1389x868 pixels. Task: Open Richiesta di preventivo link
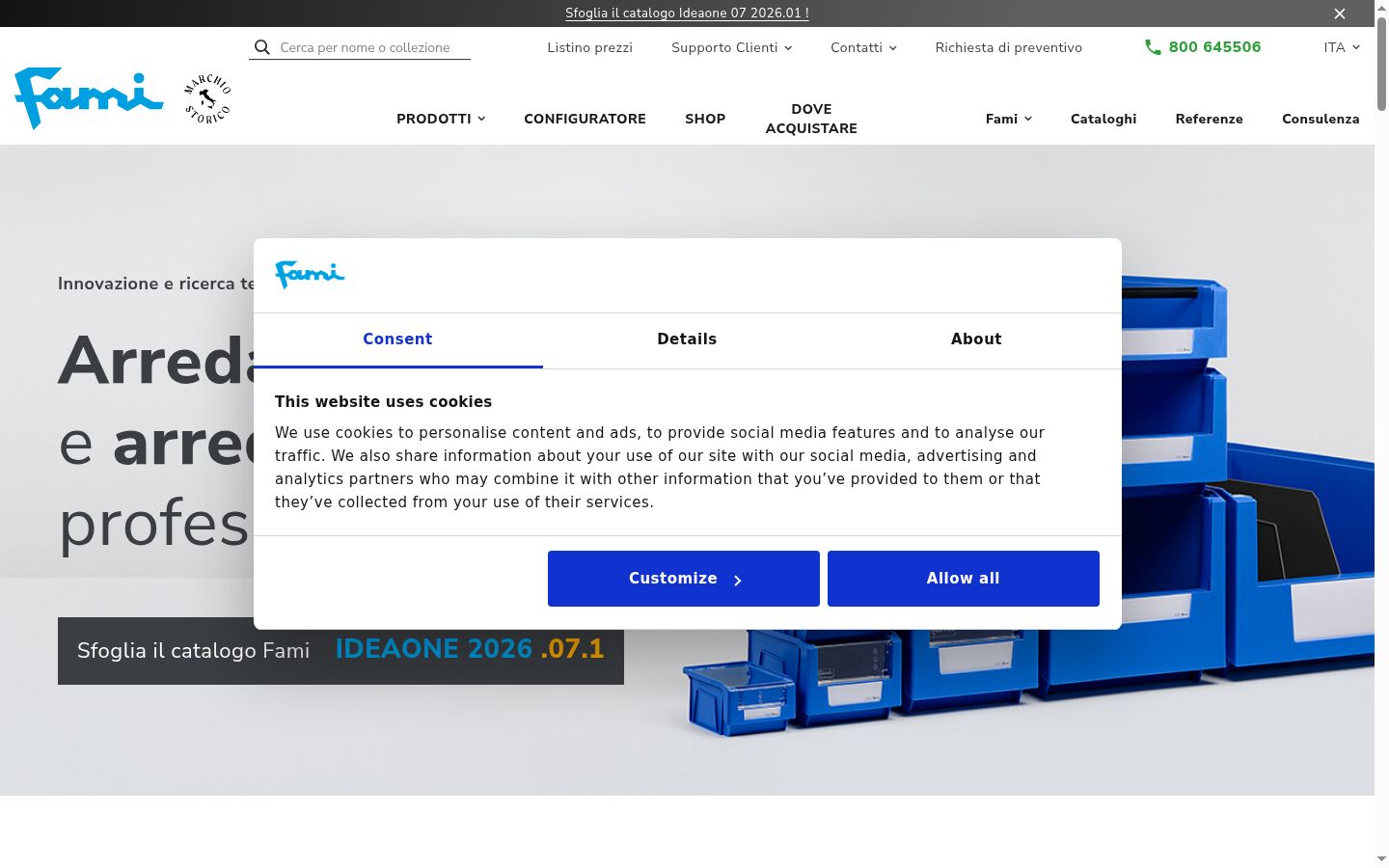[x=1009, y=47]
